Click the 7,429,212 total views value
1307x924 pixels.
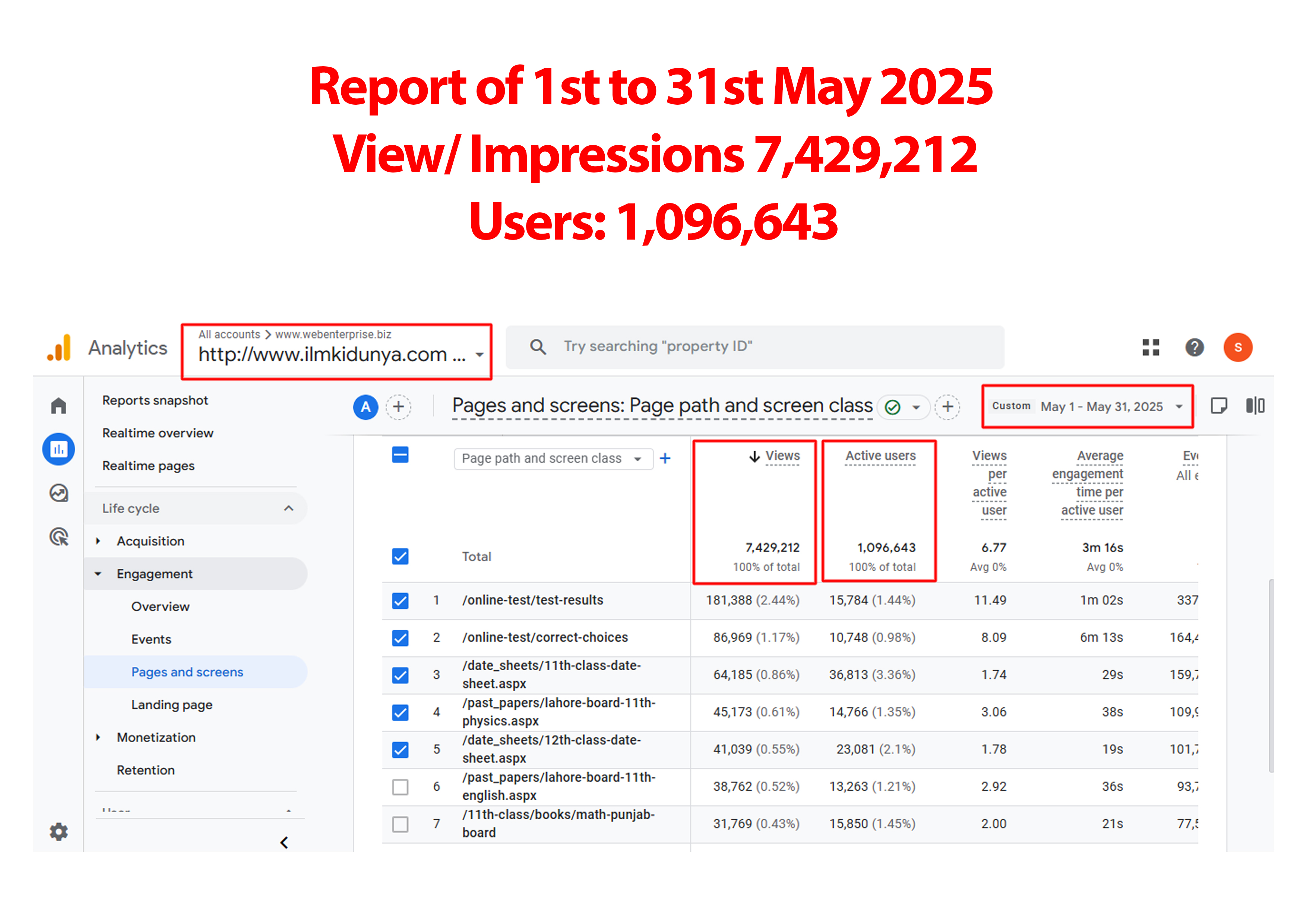point(772,548)
